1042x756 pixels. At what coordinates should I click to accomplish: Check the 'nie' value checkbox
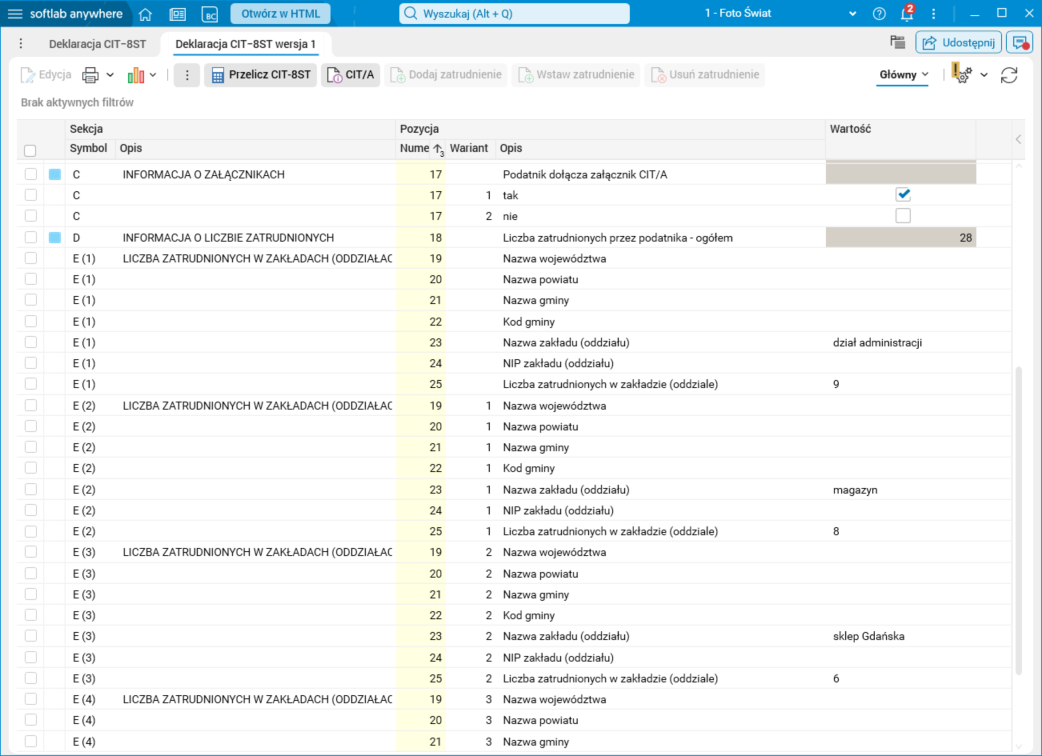point(903,216)
